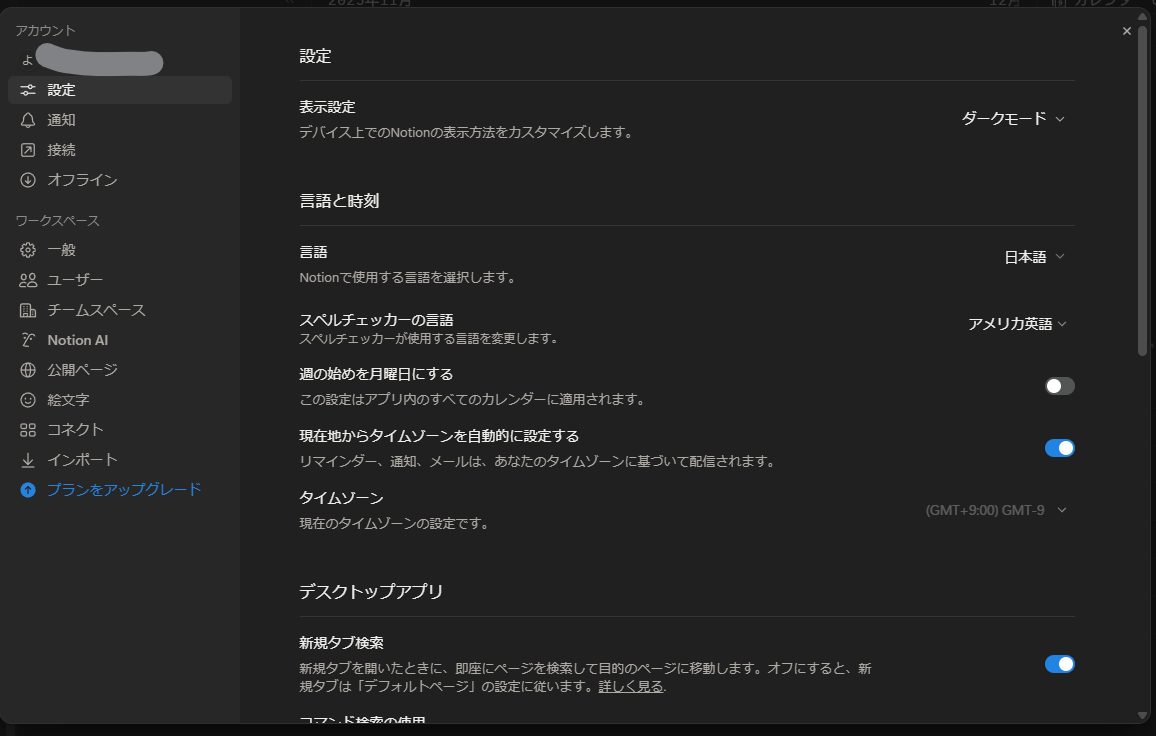This screenshot has width=1156, height=736.
Task: Click the smiley icon beside 絵文字
Action: pos(28,400)
